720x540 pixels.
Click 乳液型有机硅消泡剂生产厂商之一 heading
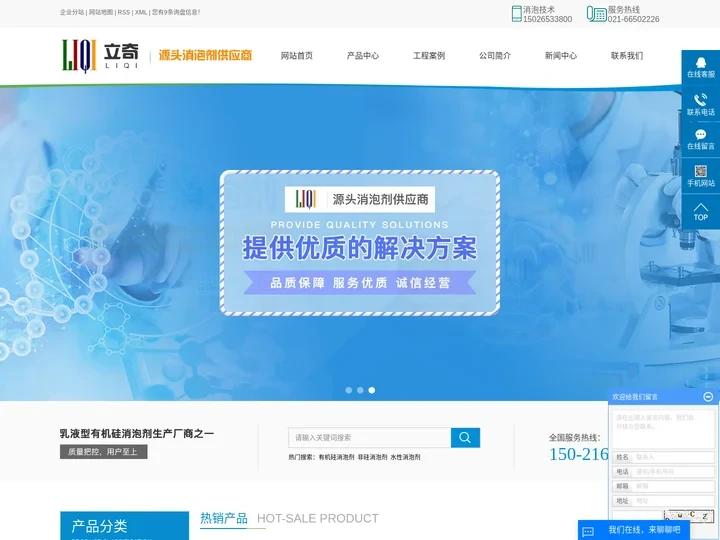(137, 433)
